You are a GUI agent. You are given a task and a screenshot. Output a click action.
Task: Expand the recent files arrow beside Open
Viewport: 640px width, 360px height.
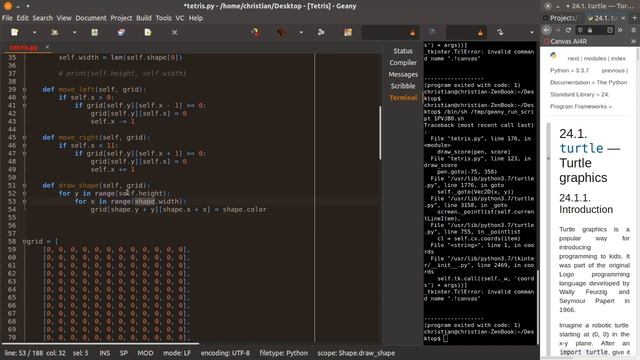coord(74,32)
